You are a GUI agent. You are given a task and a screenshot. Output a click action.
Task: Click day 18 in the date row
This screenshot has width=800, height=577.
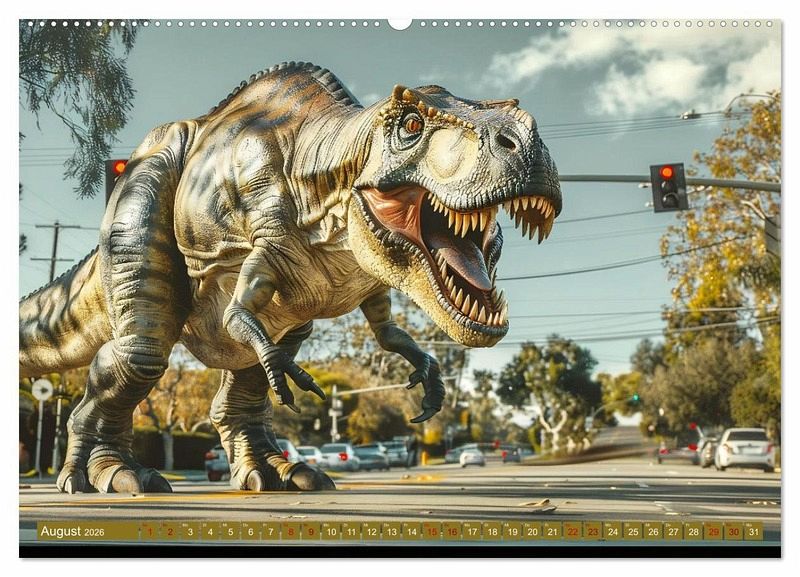point(492,531)
